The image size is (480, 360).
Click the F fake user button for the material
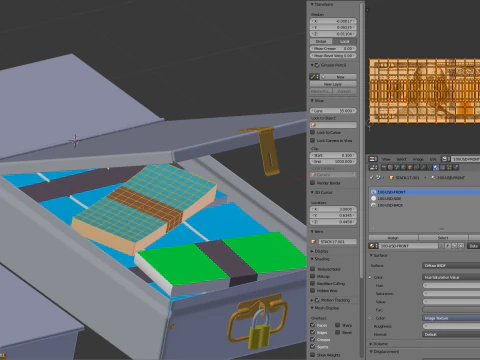pos(448,246)
